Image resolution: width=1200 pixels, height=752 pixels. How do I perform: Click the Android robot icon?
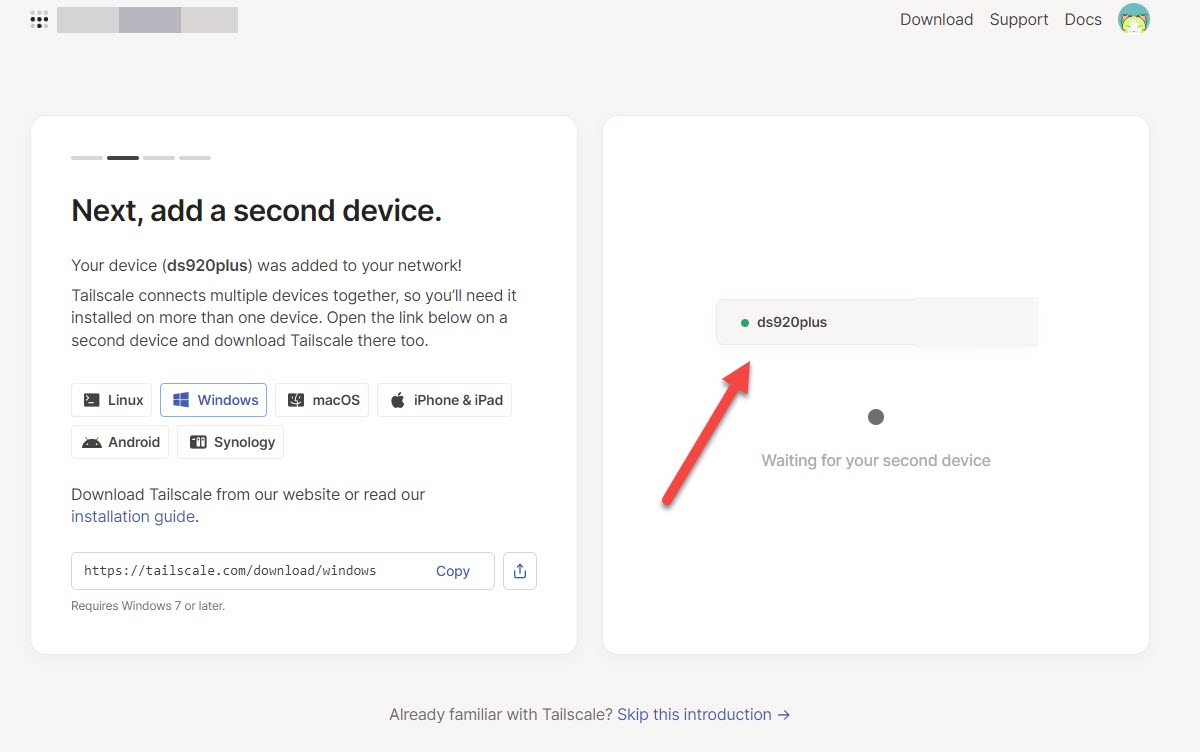pos(92,443)
